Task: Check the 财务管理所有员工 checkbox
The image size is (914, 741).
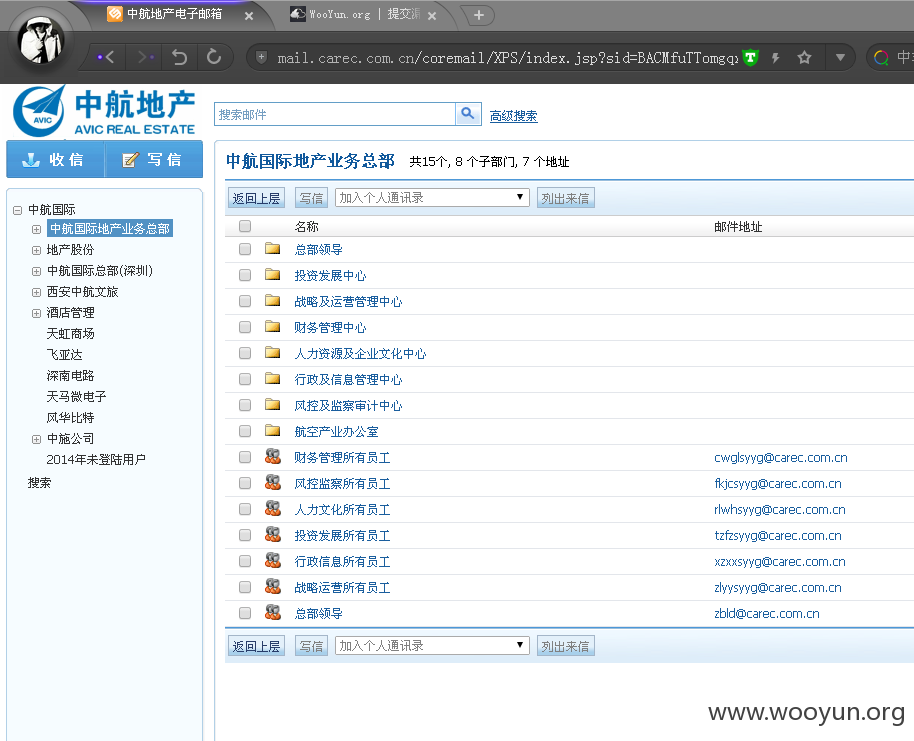Action: point(245,457)
